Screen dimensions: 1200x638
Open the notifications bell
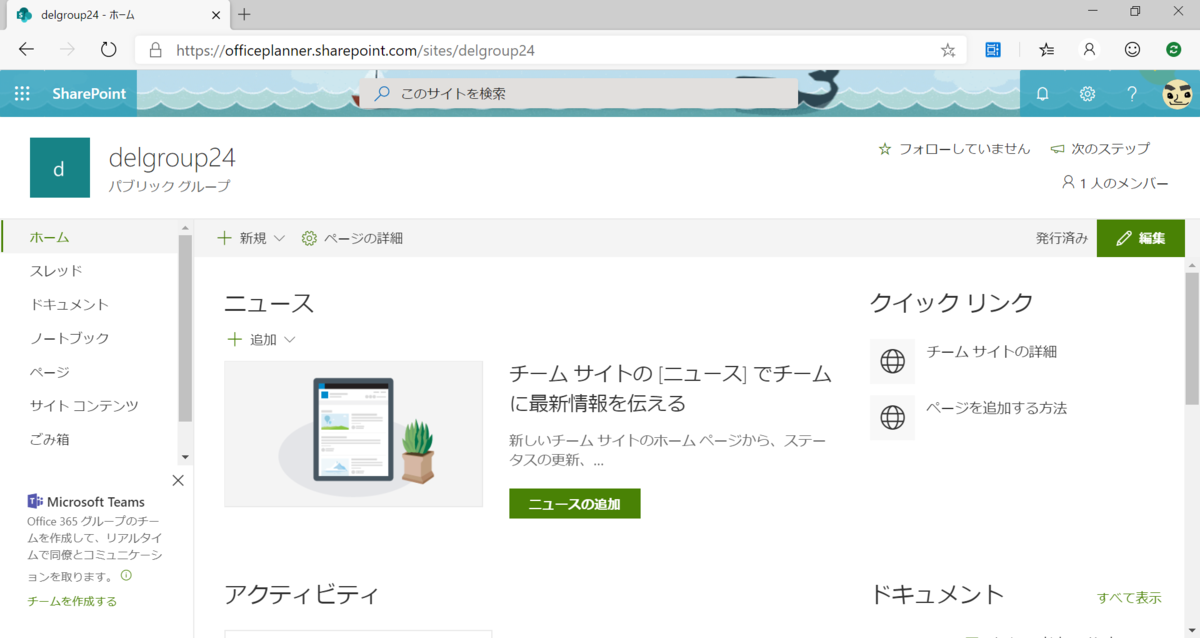pos(1042,94)
